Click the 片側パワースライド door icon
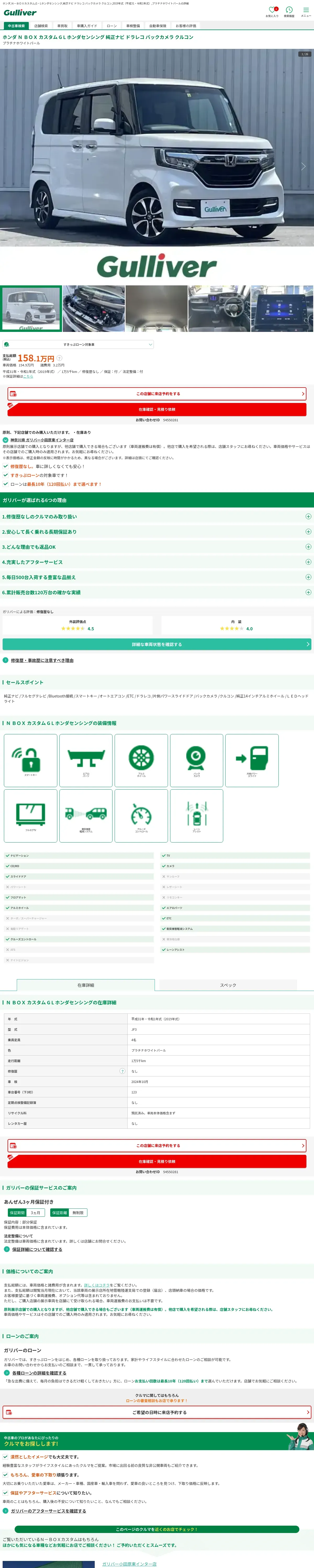Viewport: 314px width, 1568px height. tap(252, 760)
